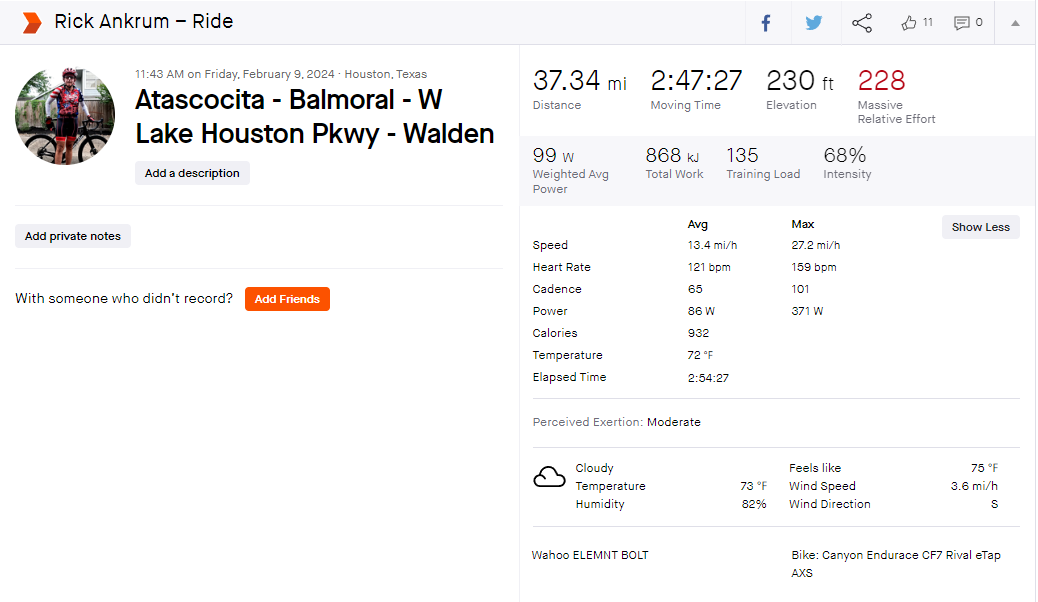Image resolution: width=1038 pixels, height=602 pixels.
Task: Click the Atascocita ride title heading
Action: [314, 117]
